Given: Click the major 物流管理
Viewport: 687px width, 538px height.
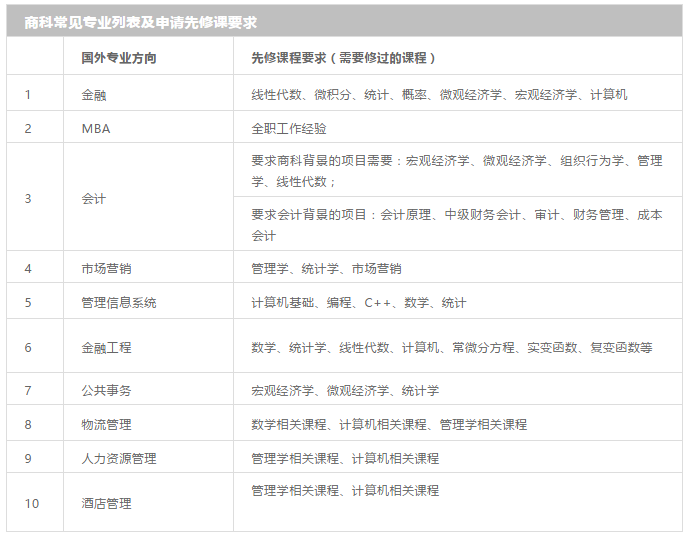Looking at the screenshot, I should click(x=106, y=424).
